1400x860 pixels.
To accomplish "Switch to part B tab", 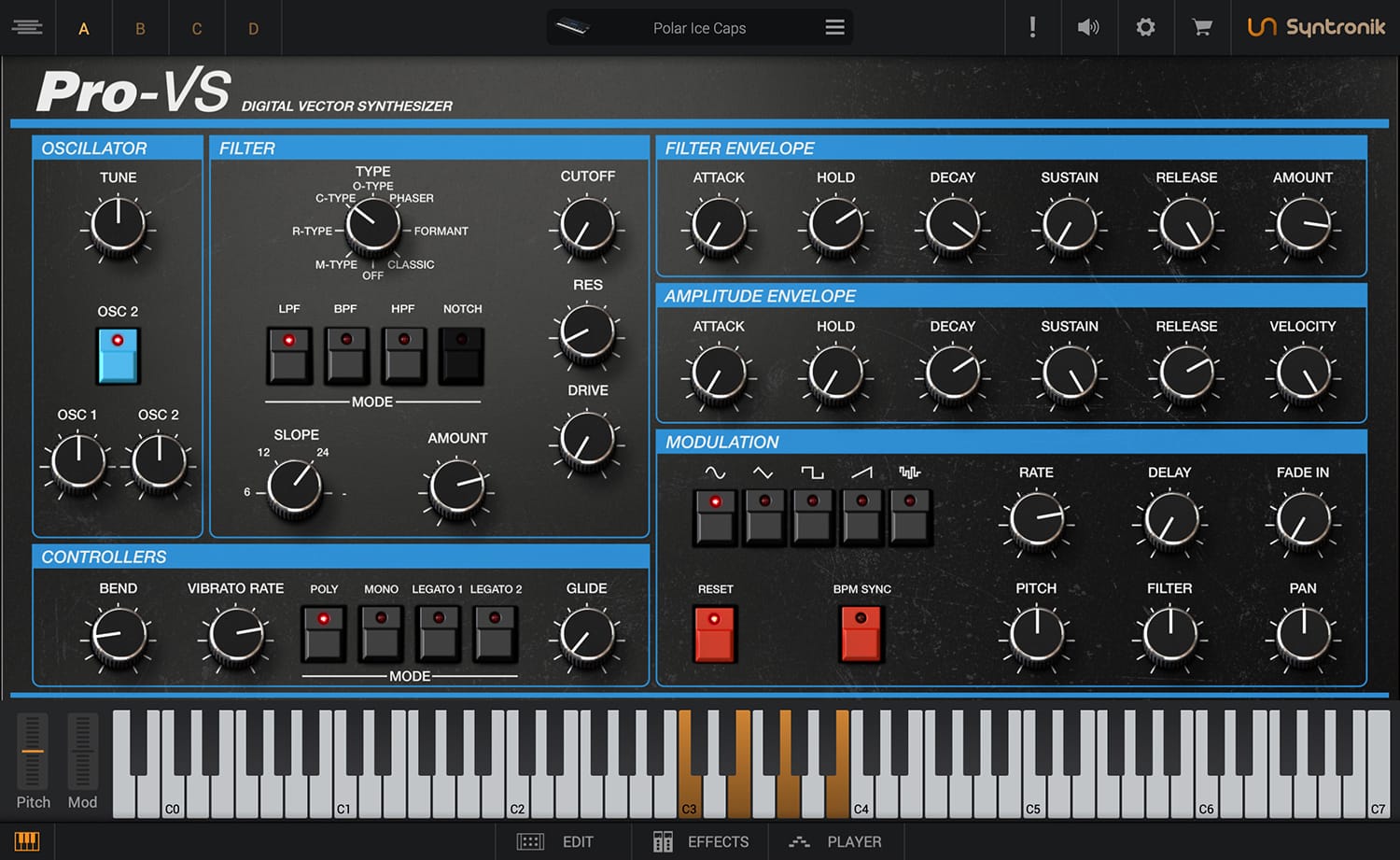I will point(140,28).
